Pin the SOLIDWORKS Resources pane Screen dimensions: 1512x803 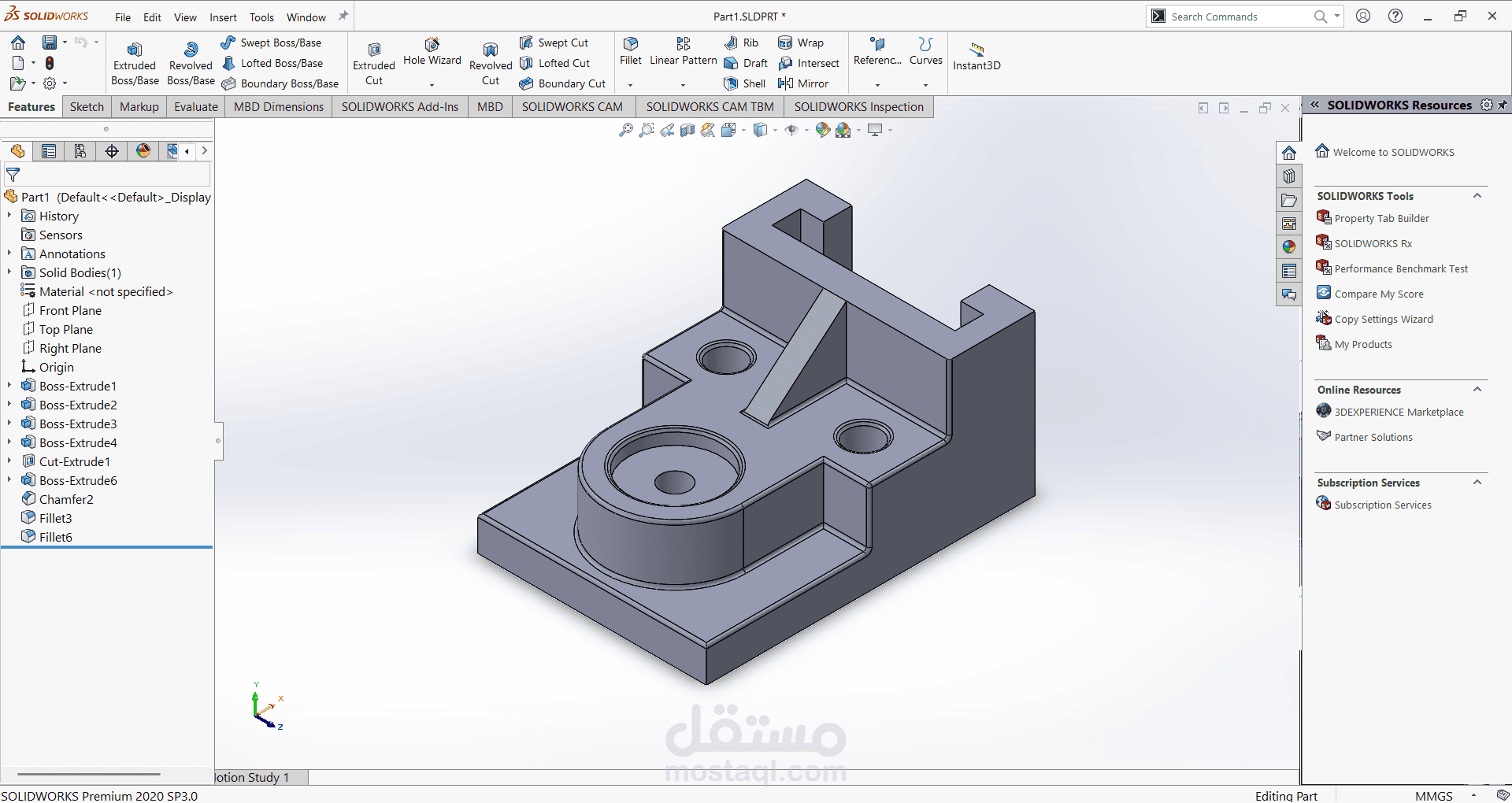[1503, 105]
